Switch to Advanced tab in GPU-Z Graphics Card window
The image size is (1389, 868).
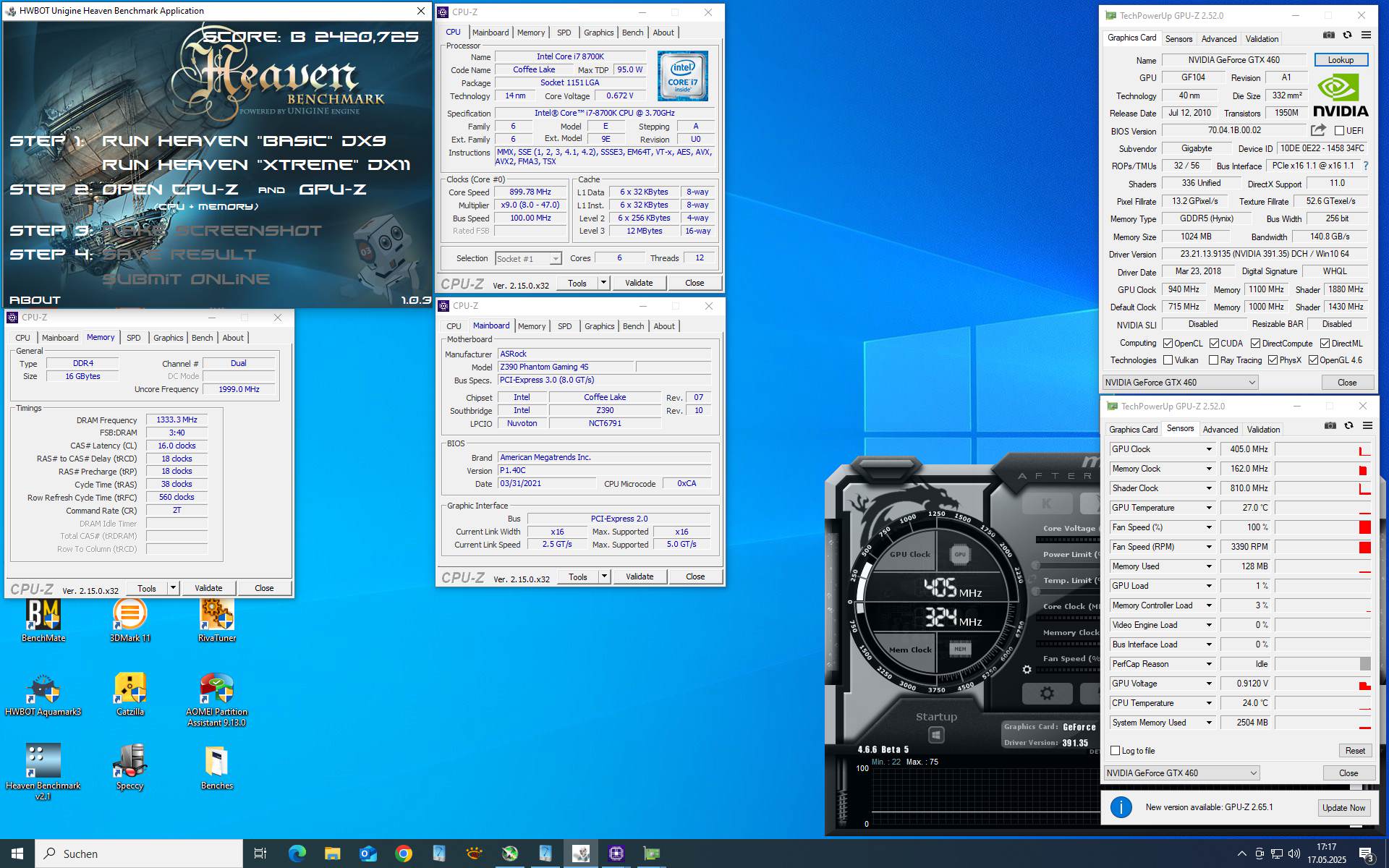coord(1219,39)
